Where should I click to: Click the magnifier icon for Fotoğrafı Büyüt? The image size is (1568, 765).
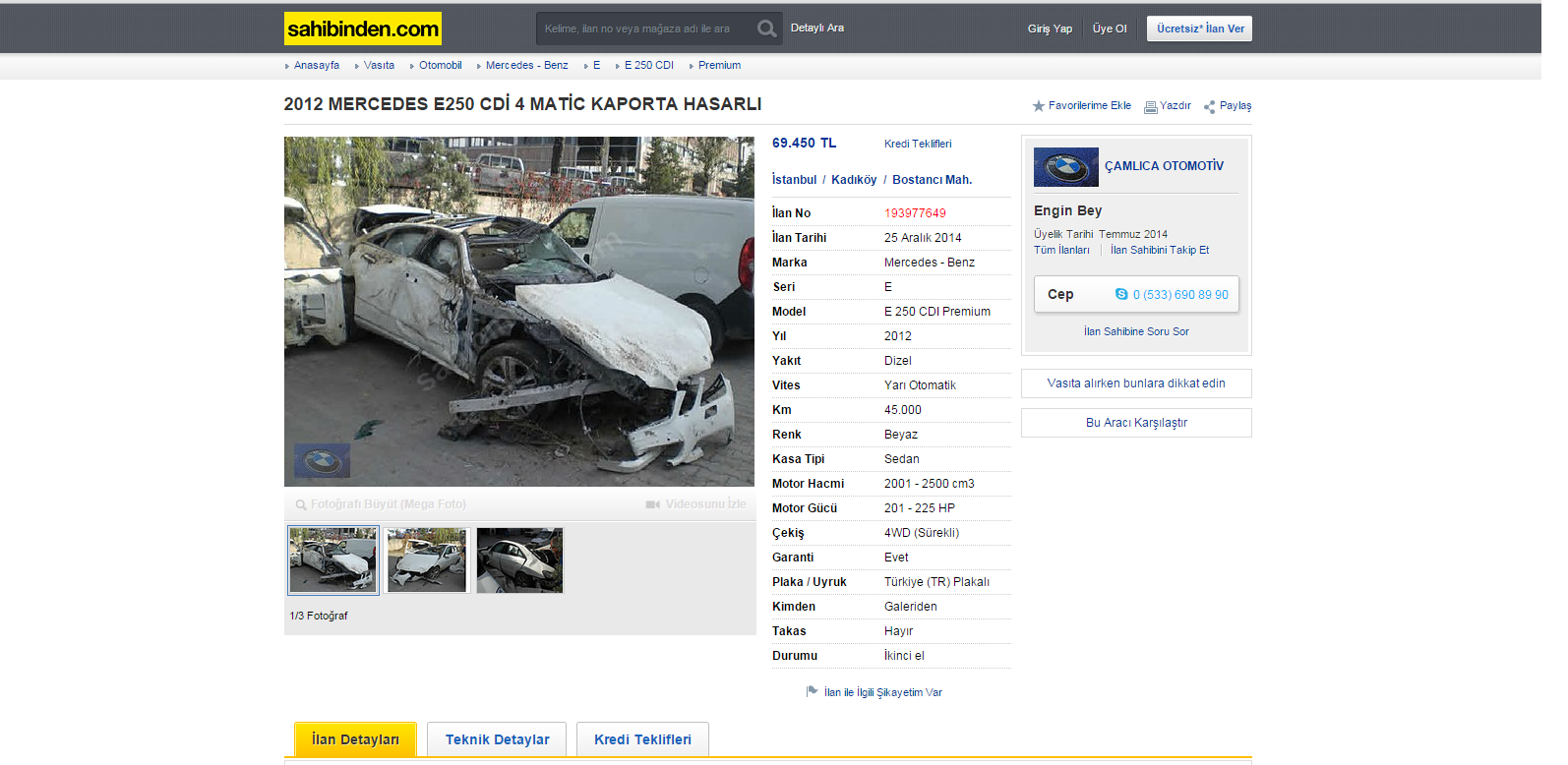coord(301,505)
